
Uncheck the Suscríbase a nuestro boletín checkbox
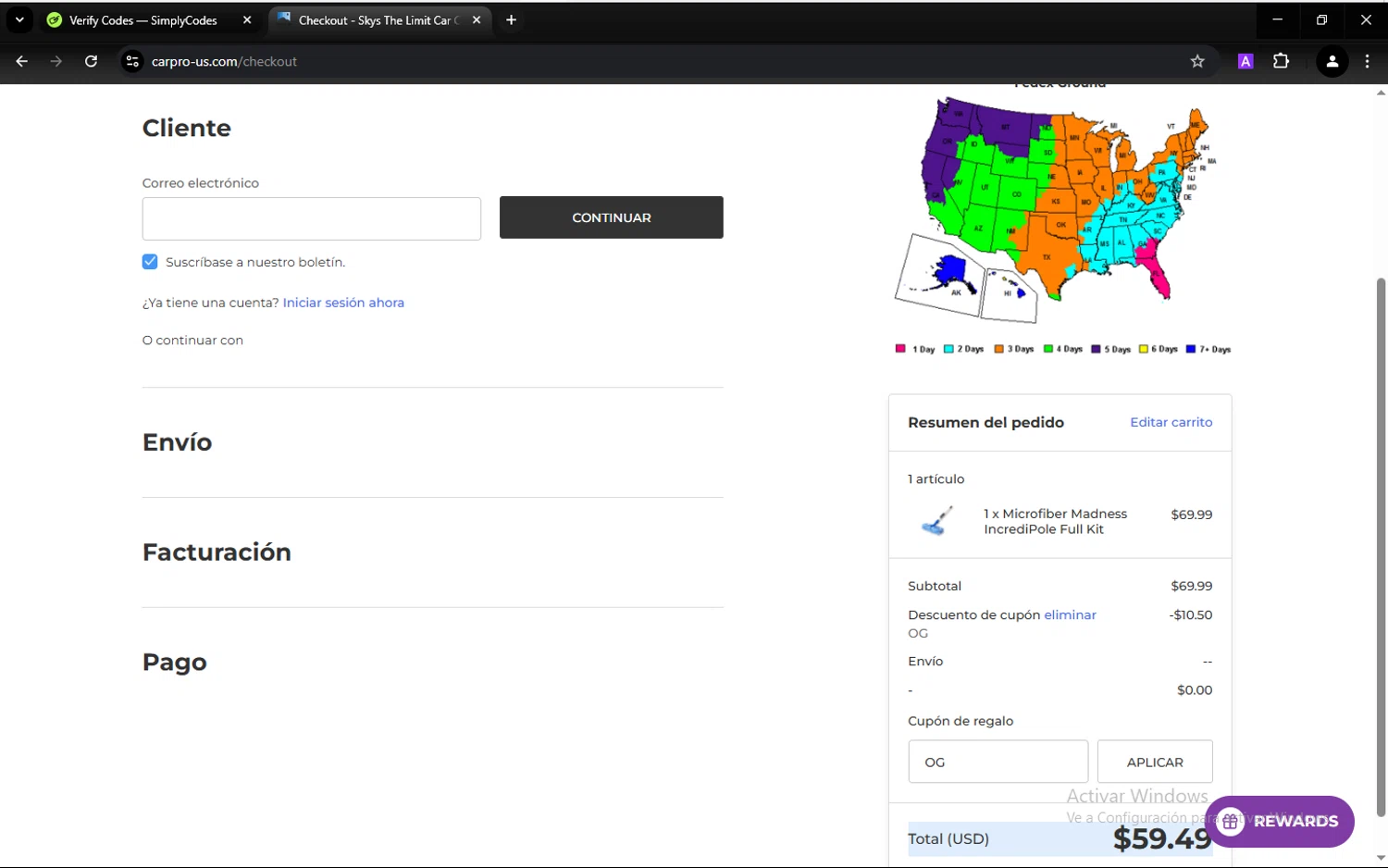[x=150, y=262]
